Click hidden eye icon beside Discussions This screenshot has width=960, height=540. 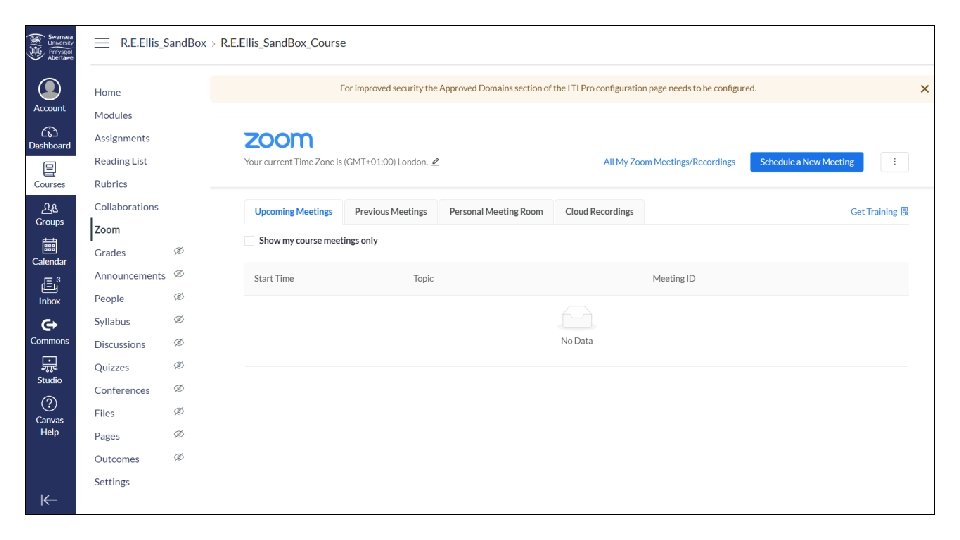(179, 343)
